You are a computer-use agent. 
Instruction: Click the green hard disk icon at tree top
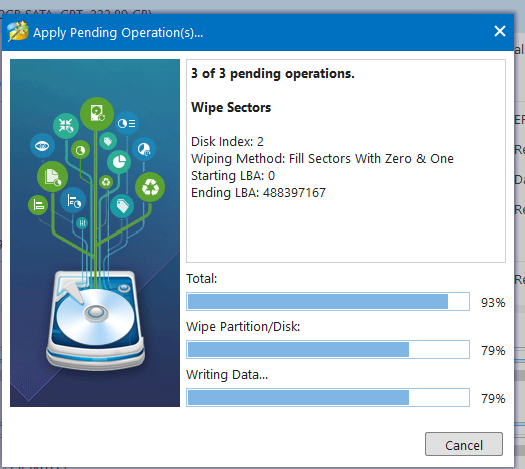click(97, 114)
